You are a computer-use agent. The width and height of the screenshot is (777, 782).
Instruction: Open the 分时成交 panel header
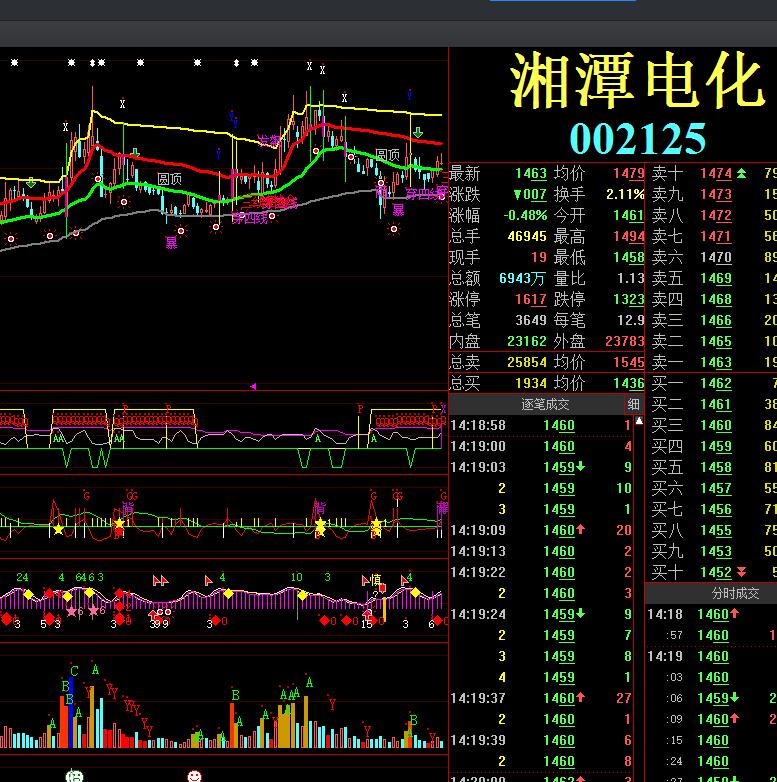point(735,593)
